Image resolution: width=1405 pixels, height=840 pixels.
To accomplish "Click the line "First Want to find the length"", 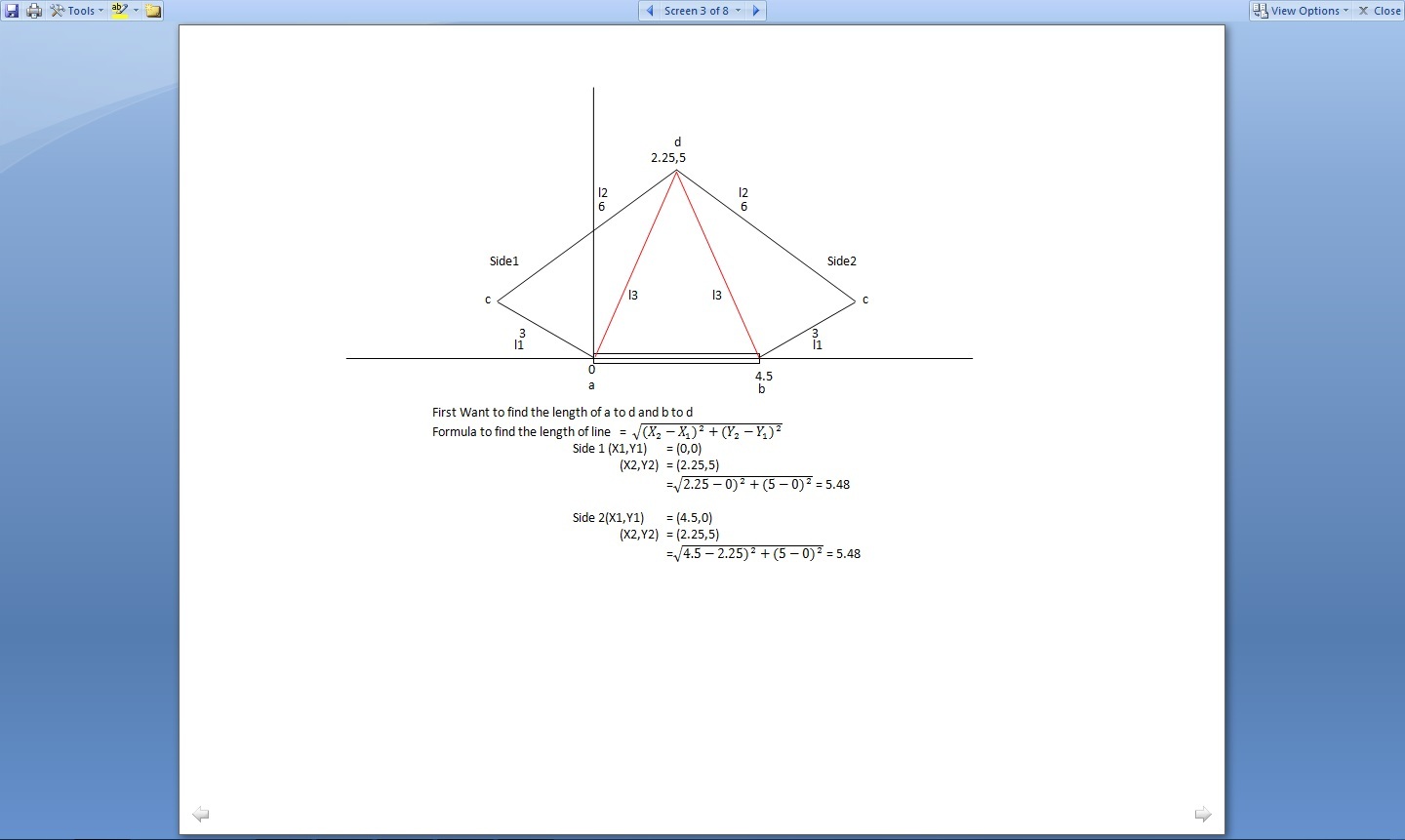I will click(563, 413).
